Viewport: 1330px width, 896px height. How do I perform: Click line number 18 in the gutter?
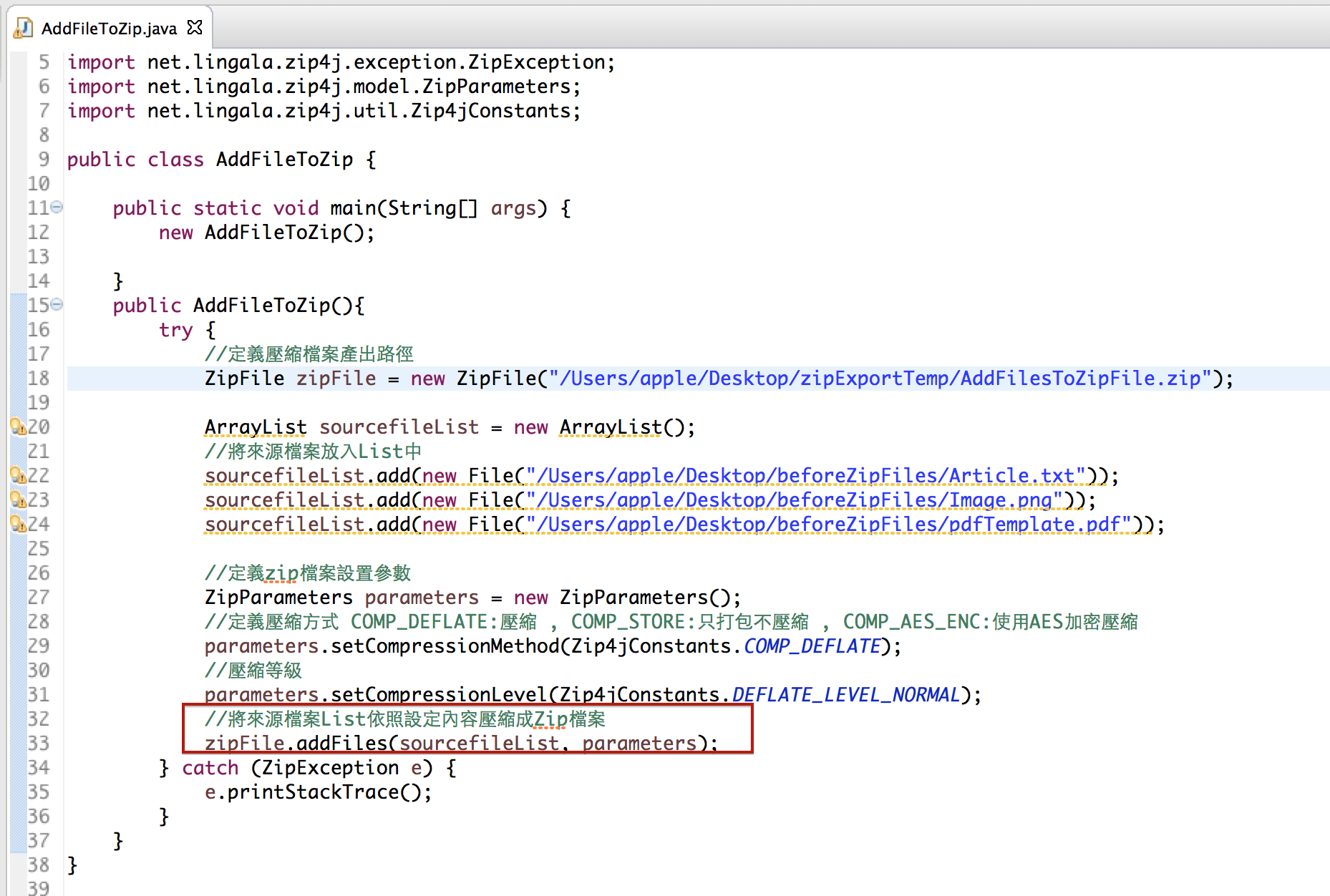(x=39, y=379)
